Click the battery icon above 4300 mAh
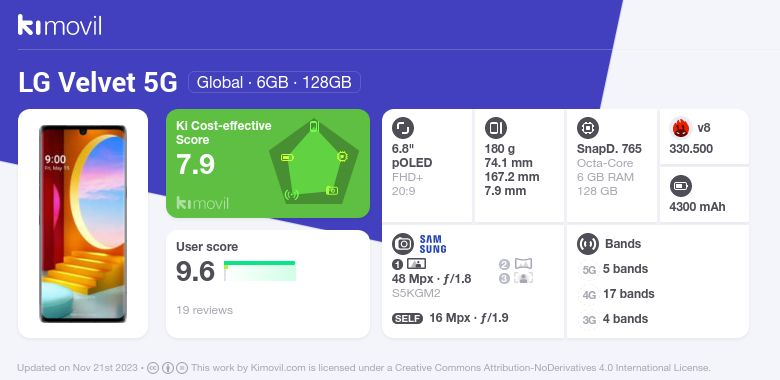The width and height of the screenshot is (780, 380). 680,187
